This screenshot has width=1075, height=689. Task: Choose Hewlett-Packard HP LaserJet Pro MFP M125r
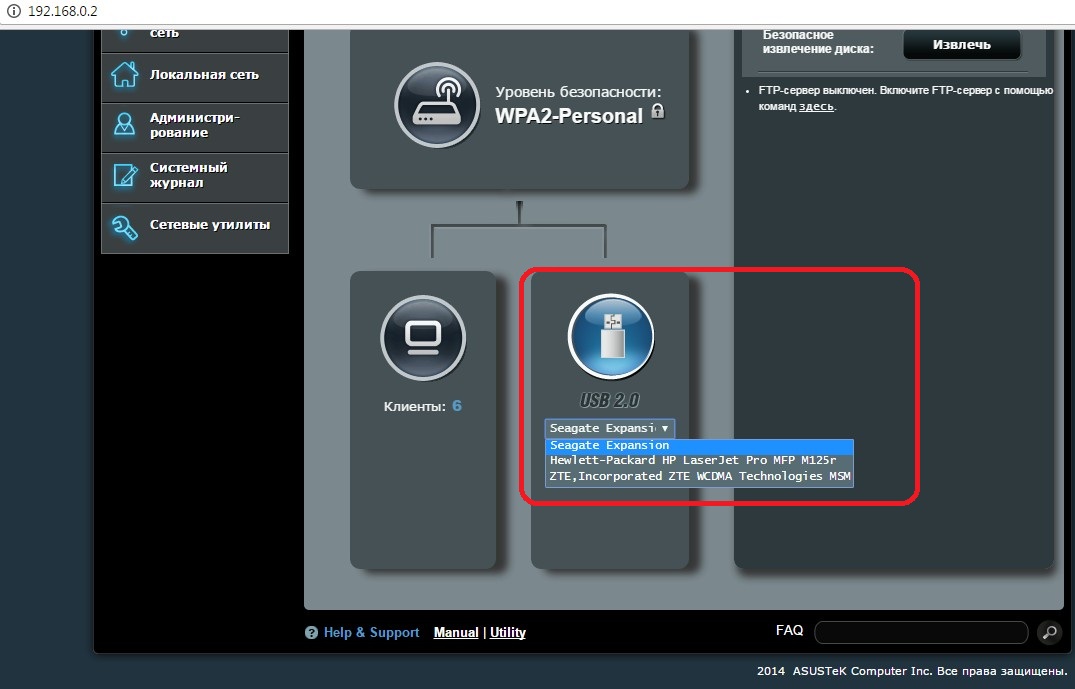pyautogui.click(x=699, y=461)
